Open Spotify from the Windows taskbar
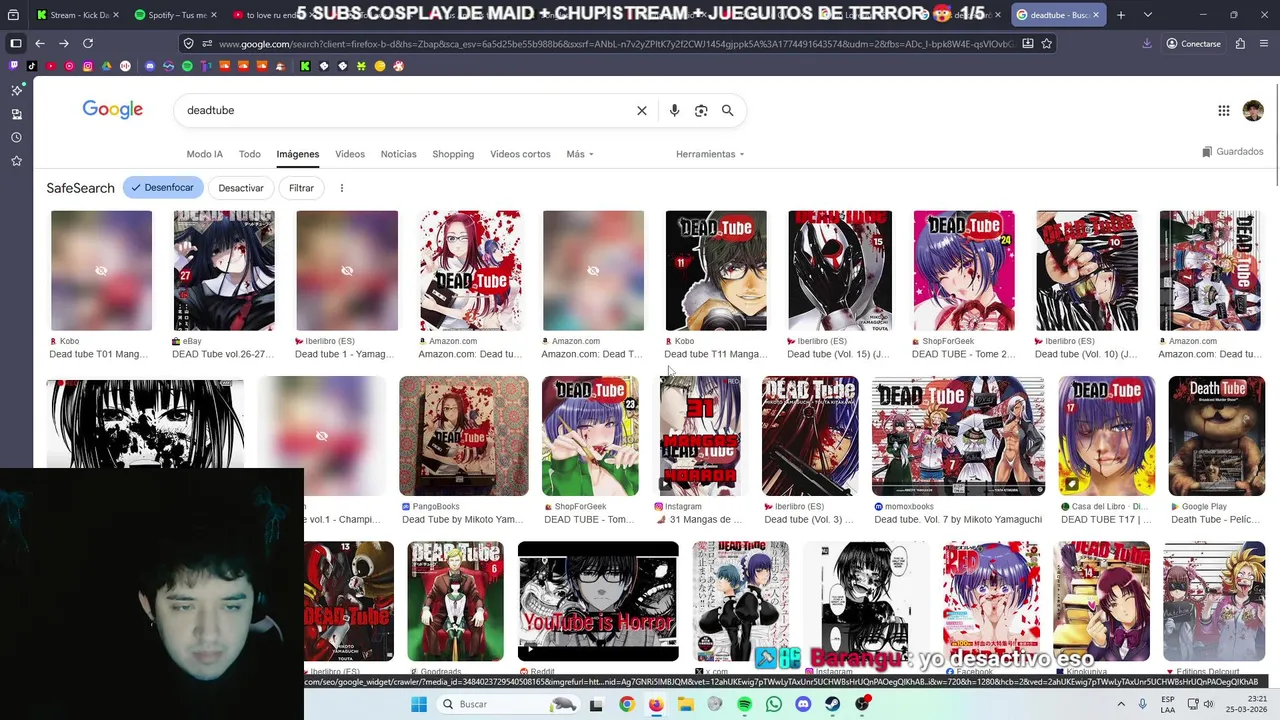 [x=744, y=704]
